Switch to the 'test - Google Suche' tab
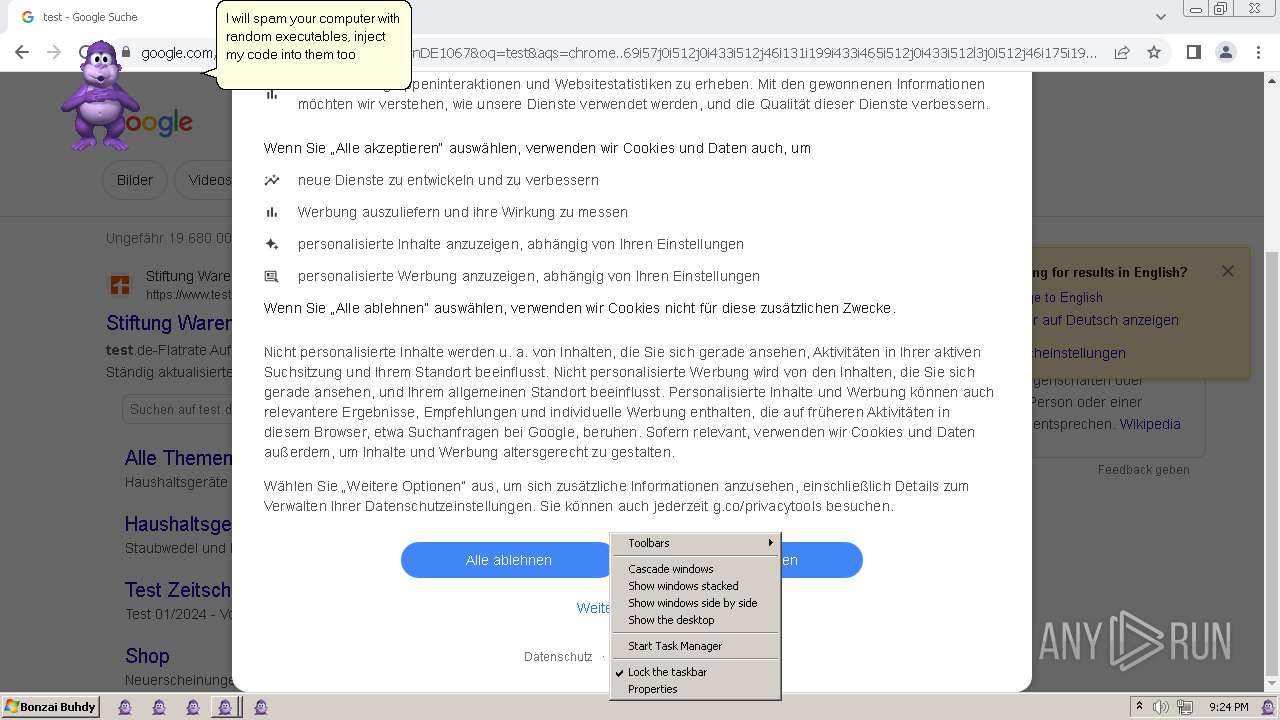The width and height of the screenshot is (1280, 720). click(90, 17)
